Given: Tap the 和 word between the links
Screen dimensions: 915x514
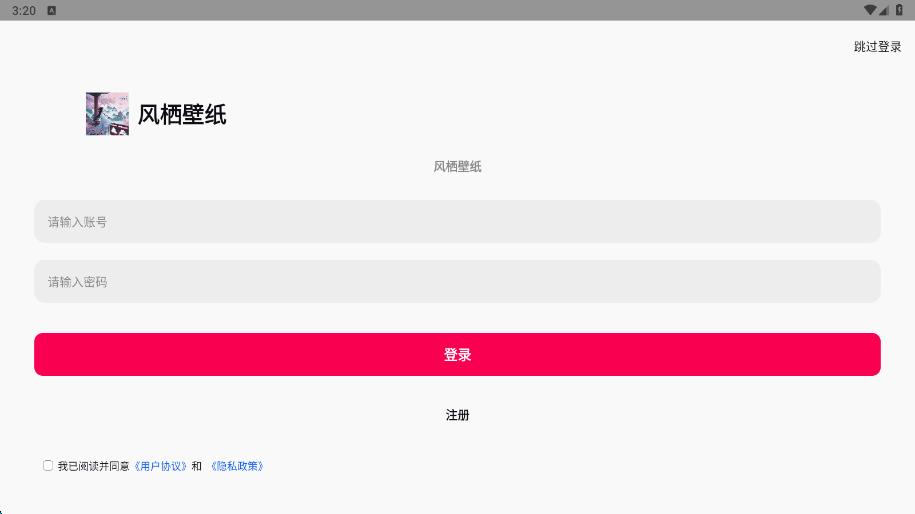Looking at the screenshot, I should pyautogui.click(x=197, y=466).
